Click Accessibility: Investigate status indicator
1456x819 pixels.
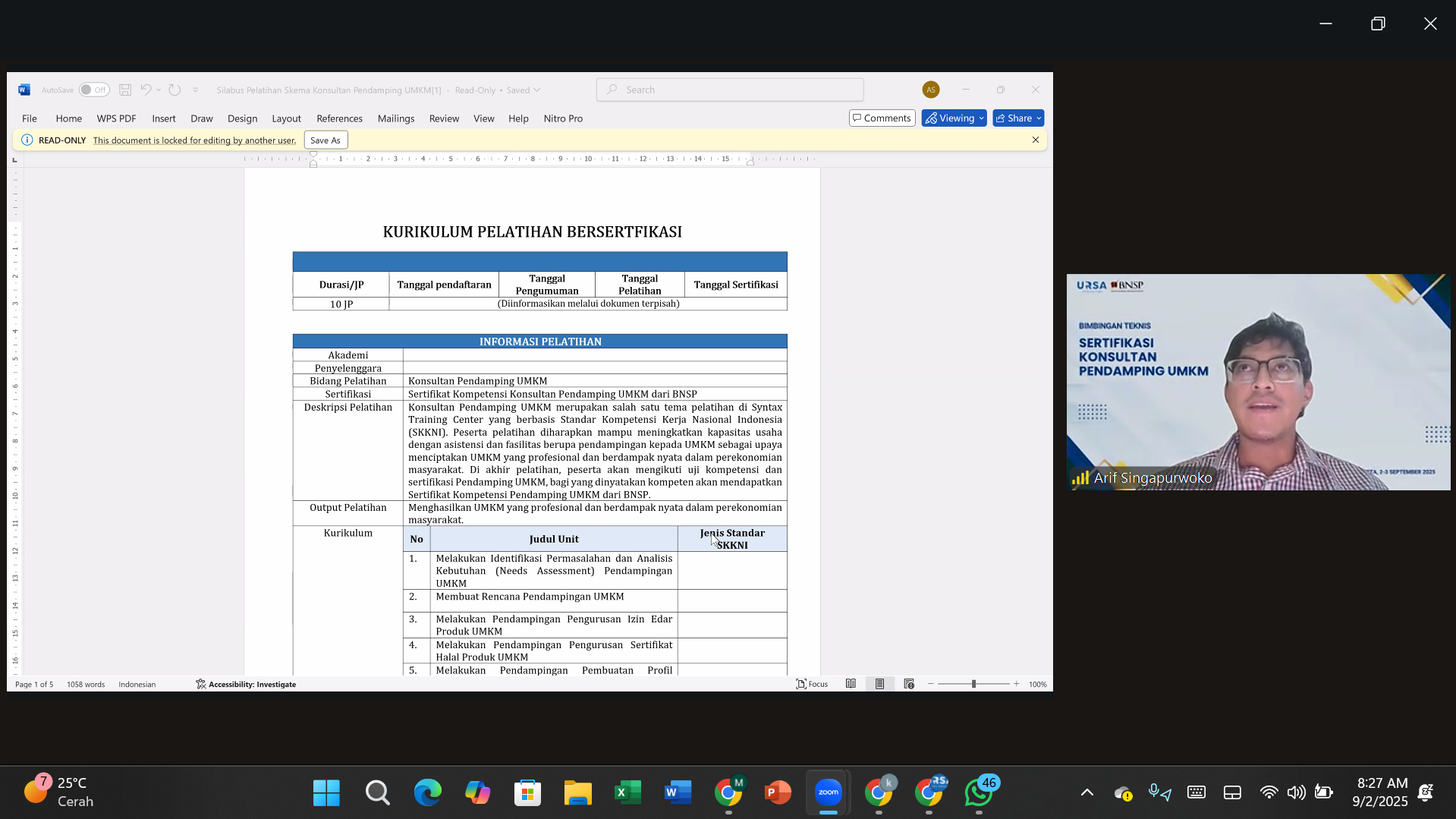tap(246, 684)
